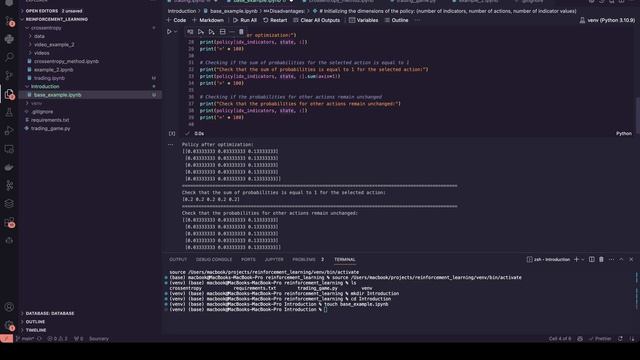Open the Python extension panel in activity bar
The width and height of the screenshot is (640, 360).
9,39
